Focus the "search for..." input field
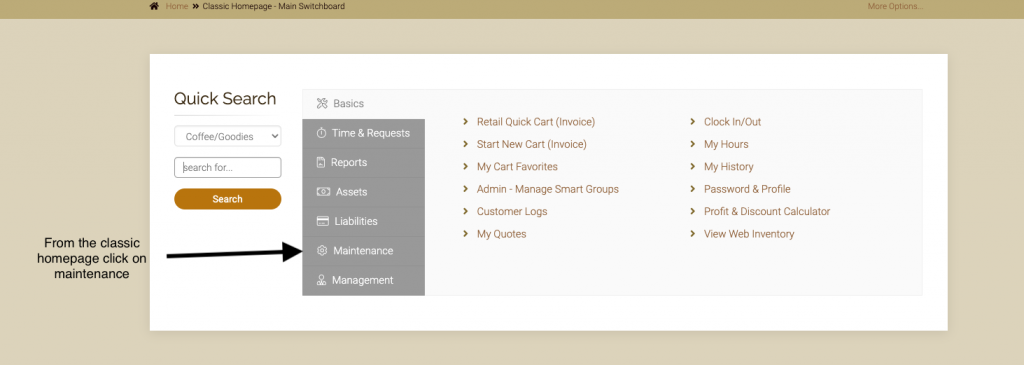This screenshot has width=1024, height=365. click(x=227, y=167)
